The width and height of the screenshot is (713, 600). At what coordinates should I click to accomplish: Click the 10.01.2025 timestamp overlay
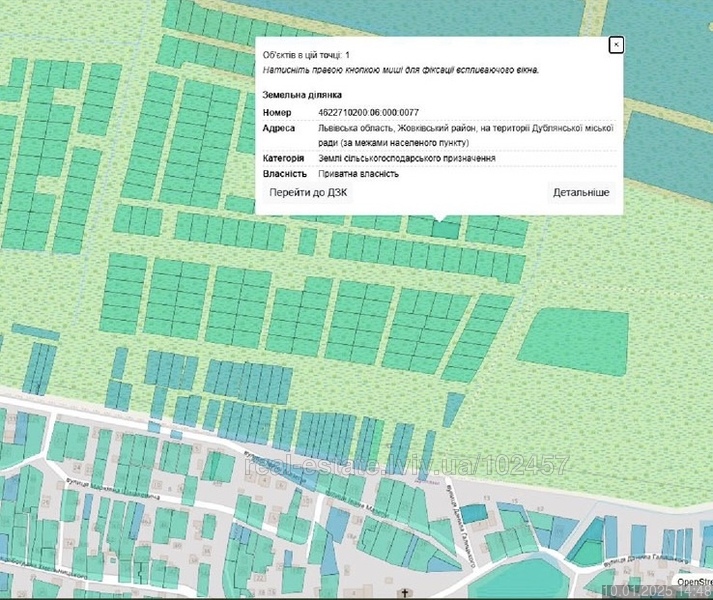tap(657, 592)
